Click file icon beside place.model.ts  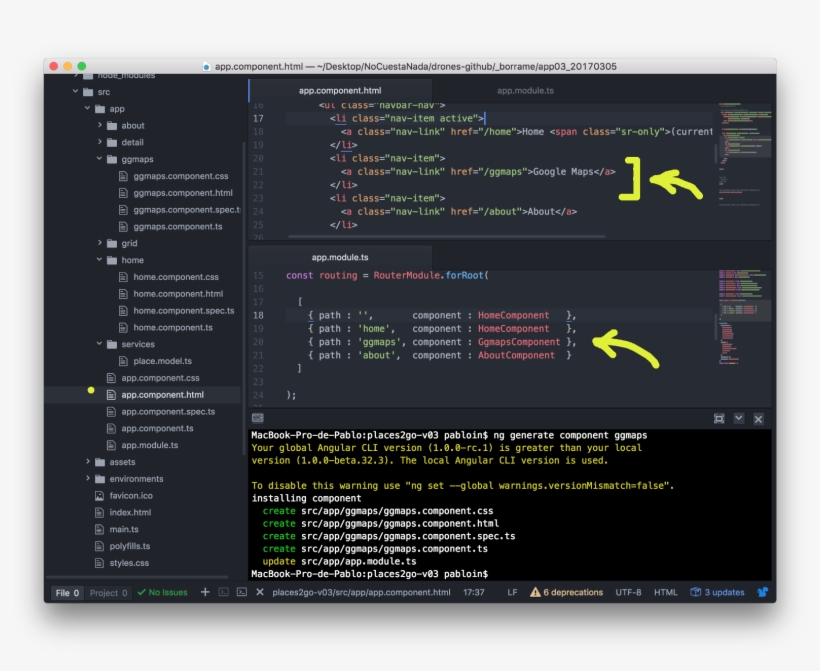(x=123, y=361)
